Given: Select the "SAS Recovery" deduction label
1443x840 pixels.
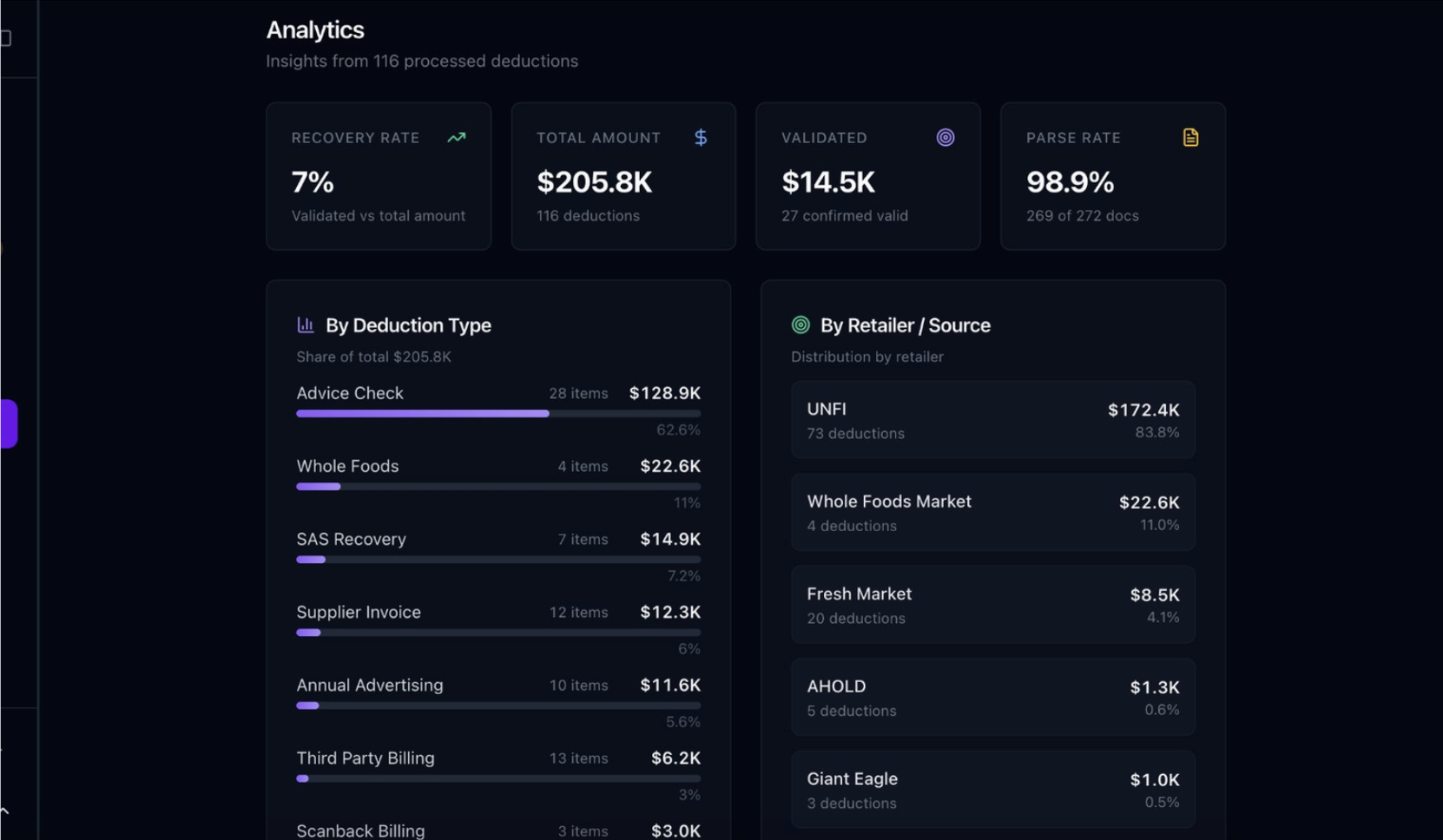Looking at the screenshot, I should point(352,539).
